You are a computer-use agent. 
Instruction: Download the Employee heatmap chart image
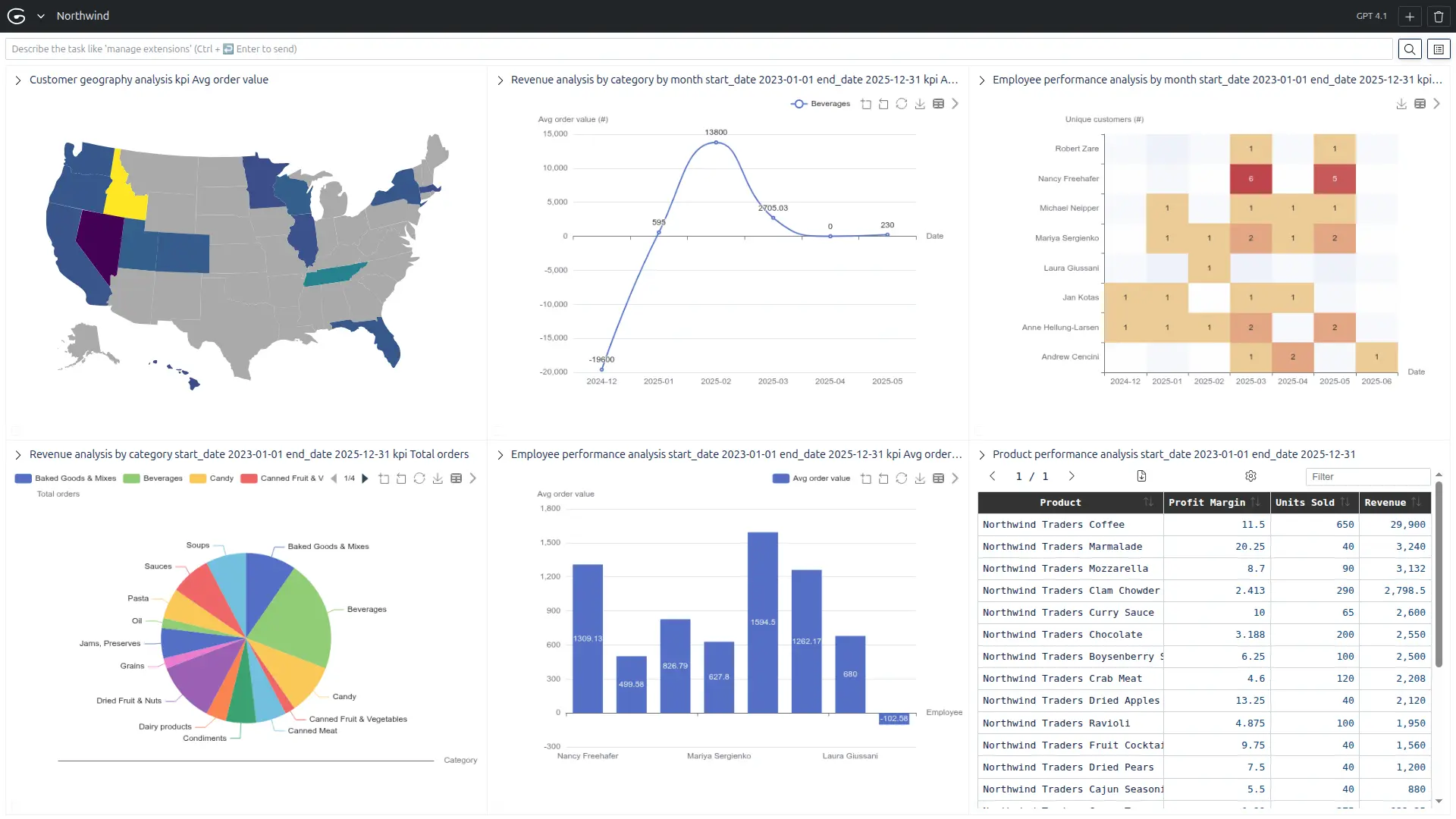point(1401,104)
